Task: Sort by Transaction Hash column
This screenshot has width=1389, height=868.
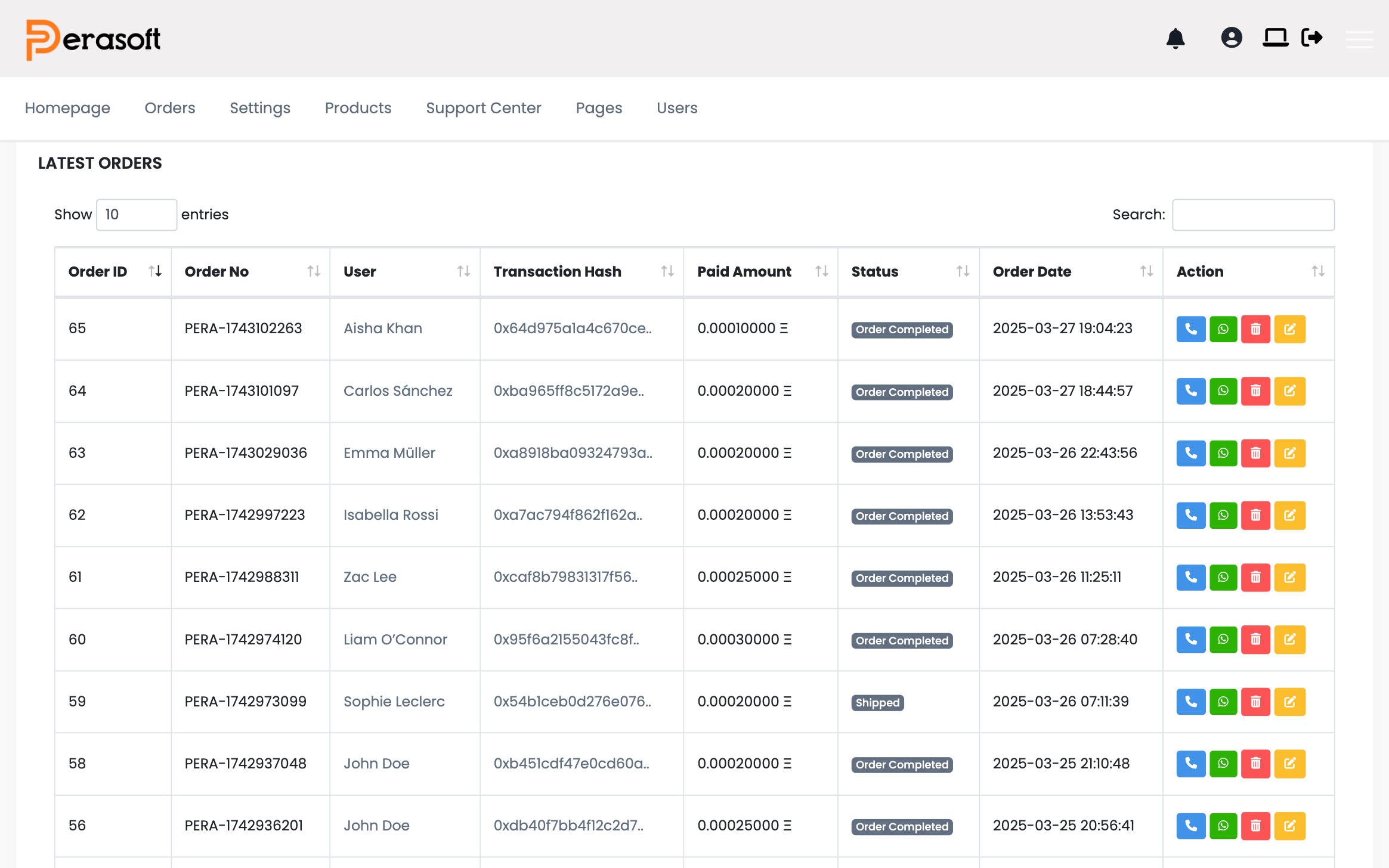Action: (582, 272)
